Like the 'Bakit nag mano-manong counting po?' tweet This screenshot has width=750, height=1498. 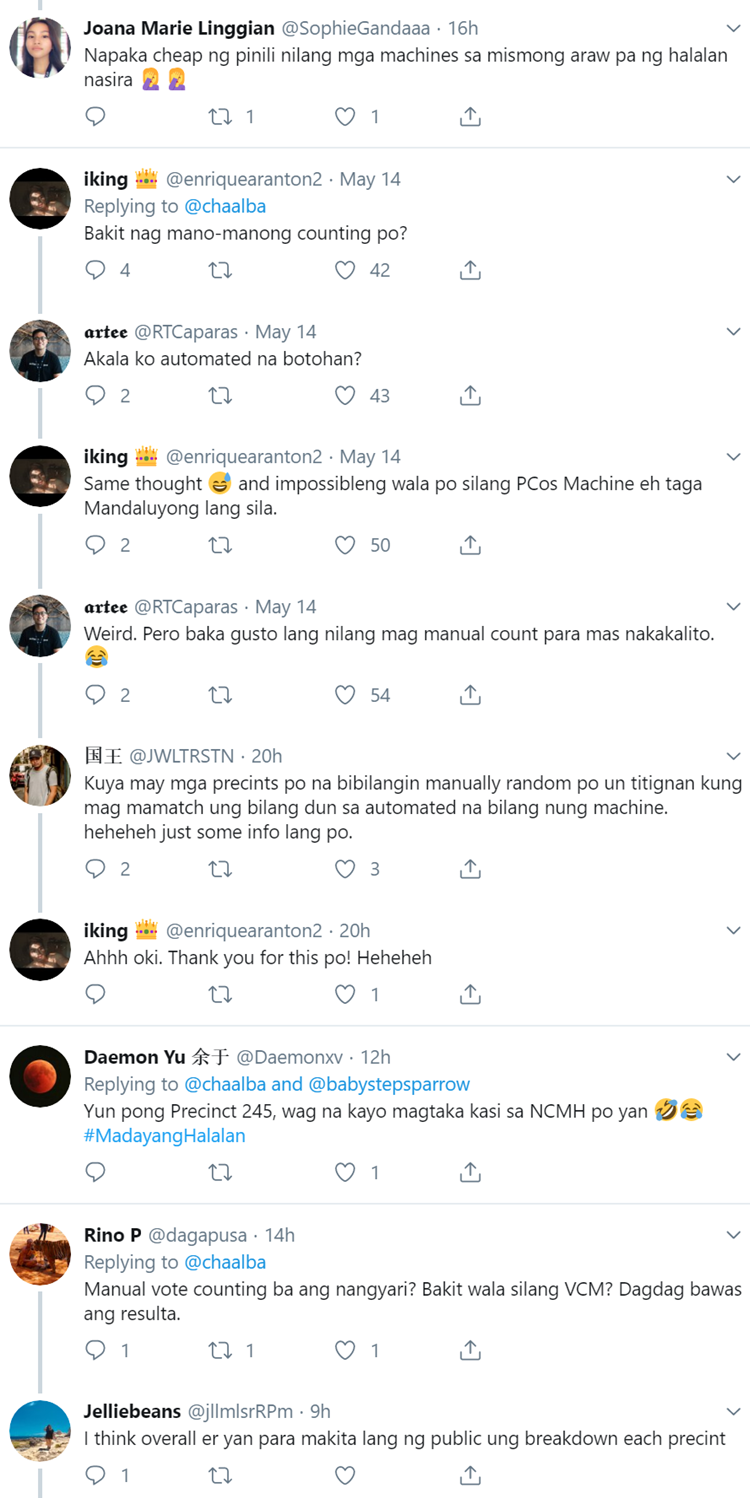click(345, 270)
